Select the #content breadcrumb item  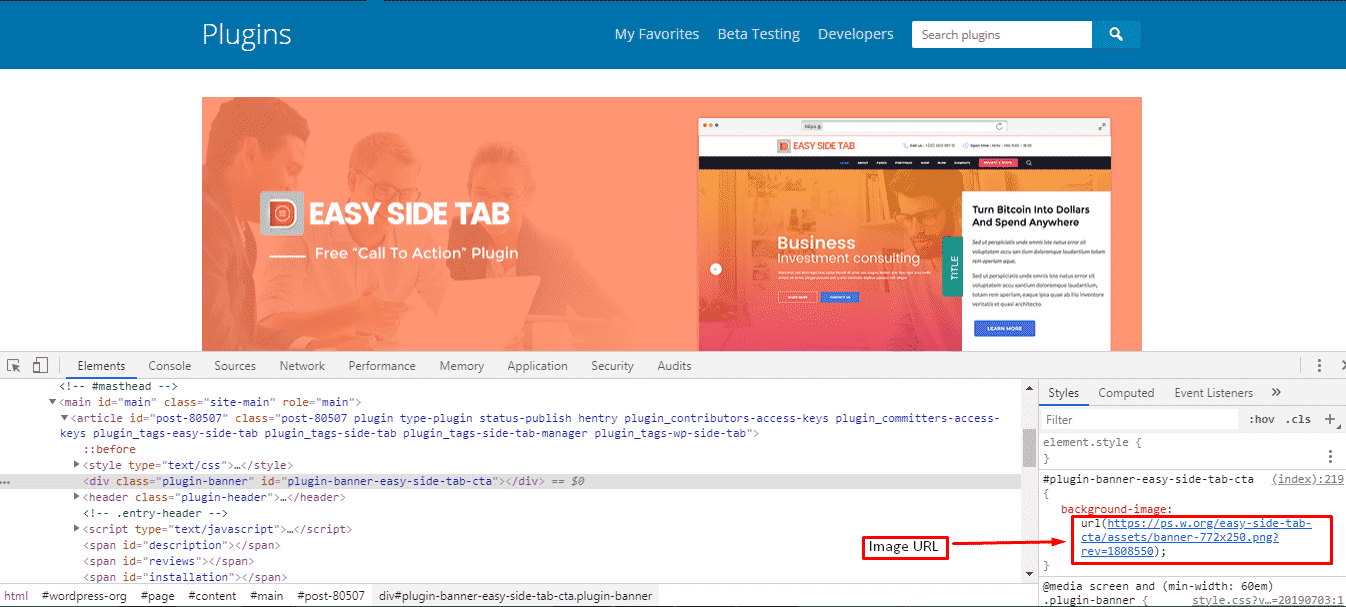click(x=210, y=596)
